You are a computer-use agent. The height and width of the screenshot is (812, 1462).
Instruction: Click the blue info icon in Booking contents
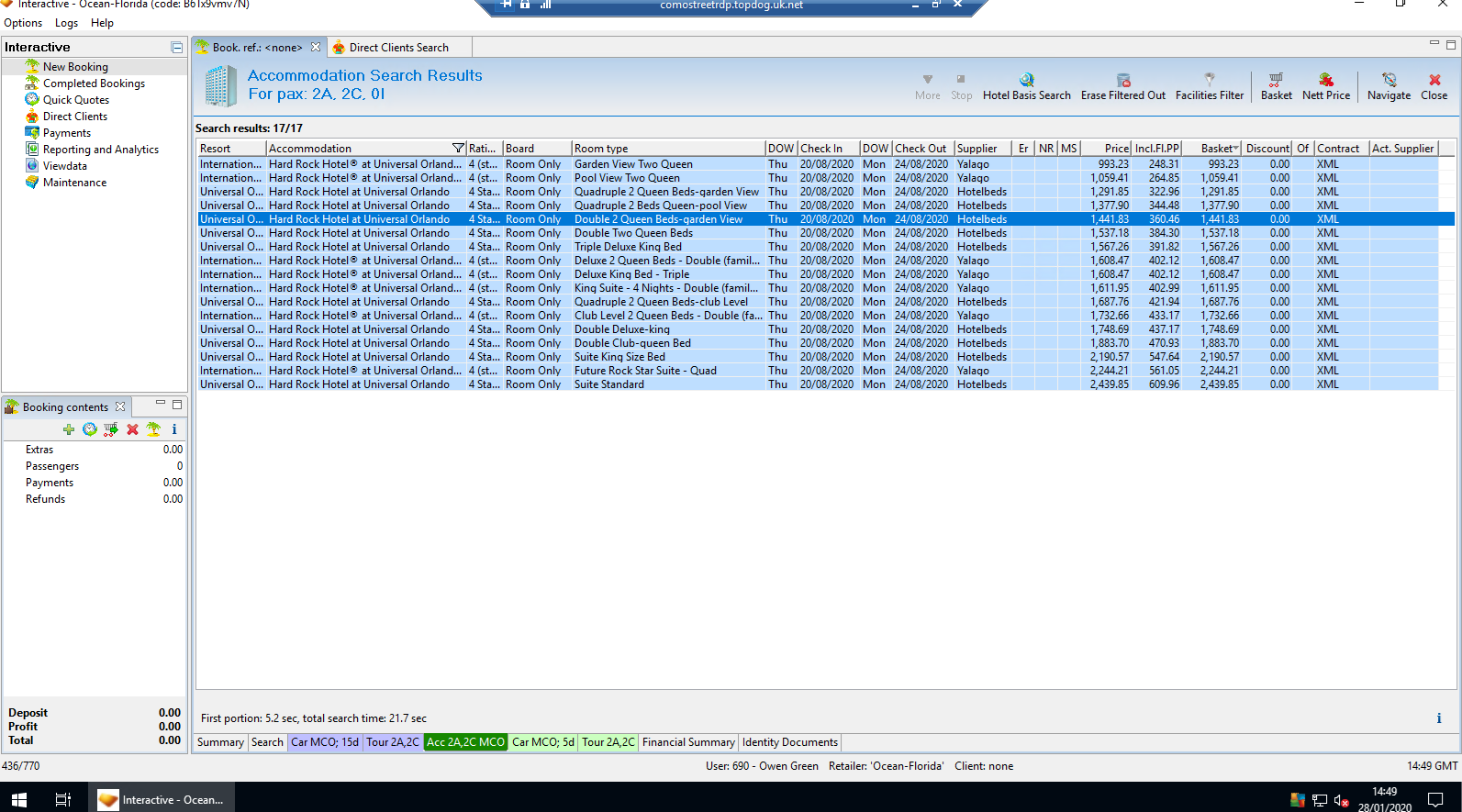tap(174, 429)
